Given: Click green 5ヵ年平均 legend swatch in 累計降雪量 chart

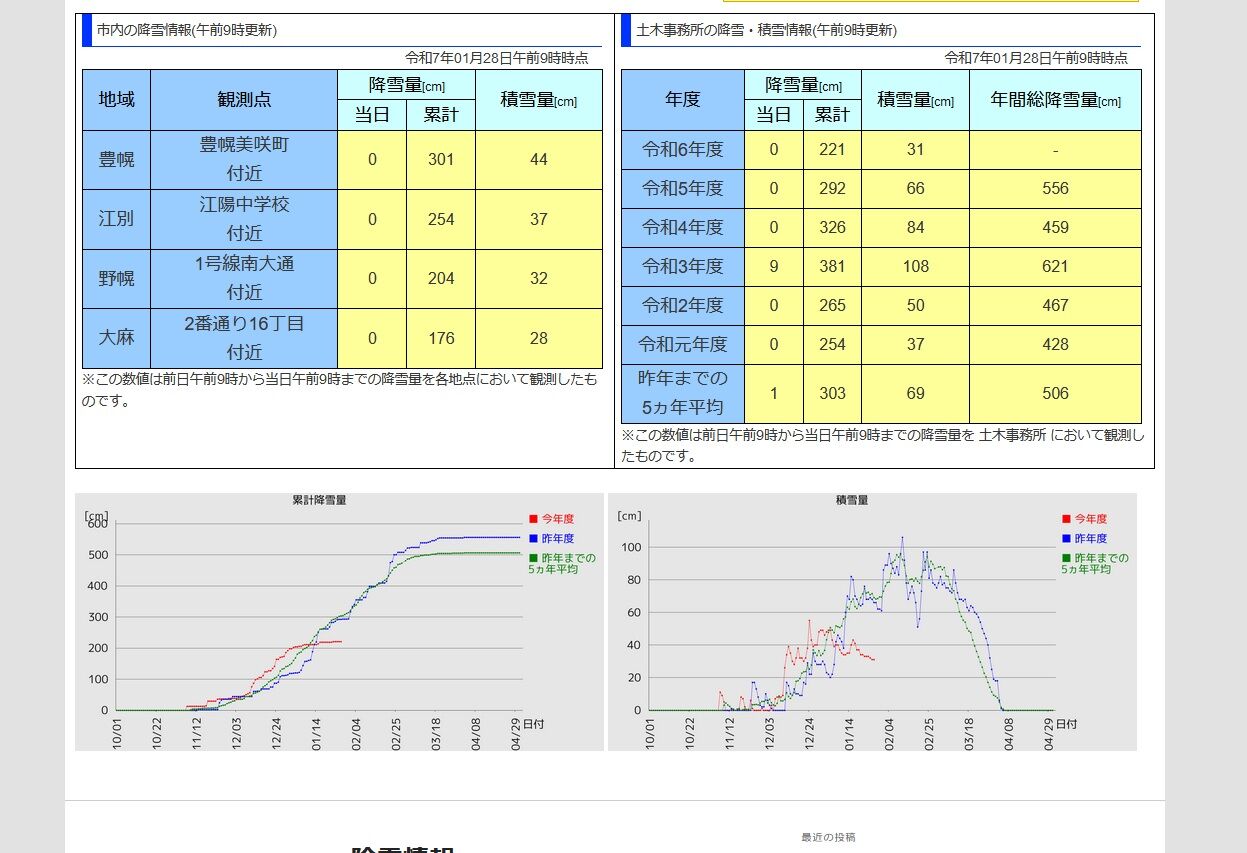Looking at the screenshot, I should pos(533,558).
